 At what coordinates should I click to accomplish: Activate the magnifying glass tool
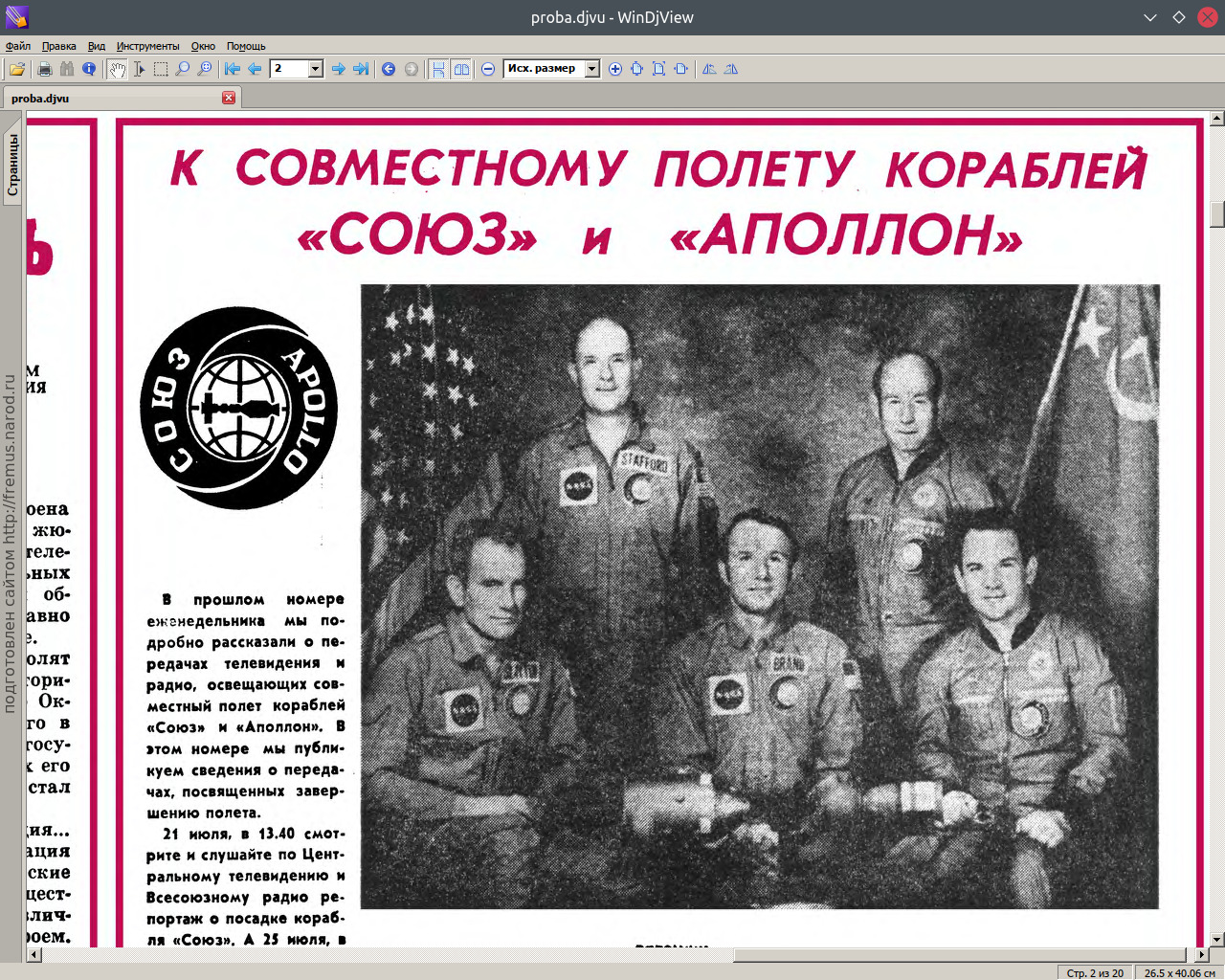pyautogui.click(x=183, y=69)
